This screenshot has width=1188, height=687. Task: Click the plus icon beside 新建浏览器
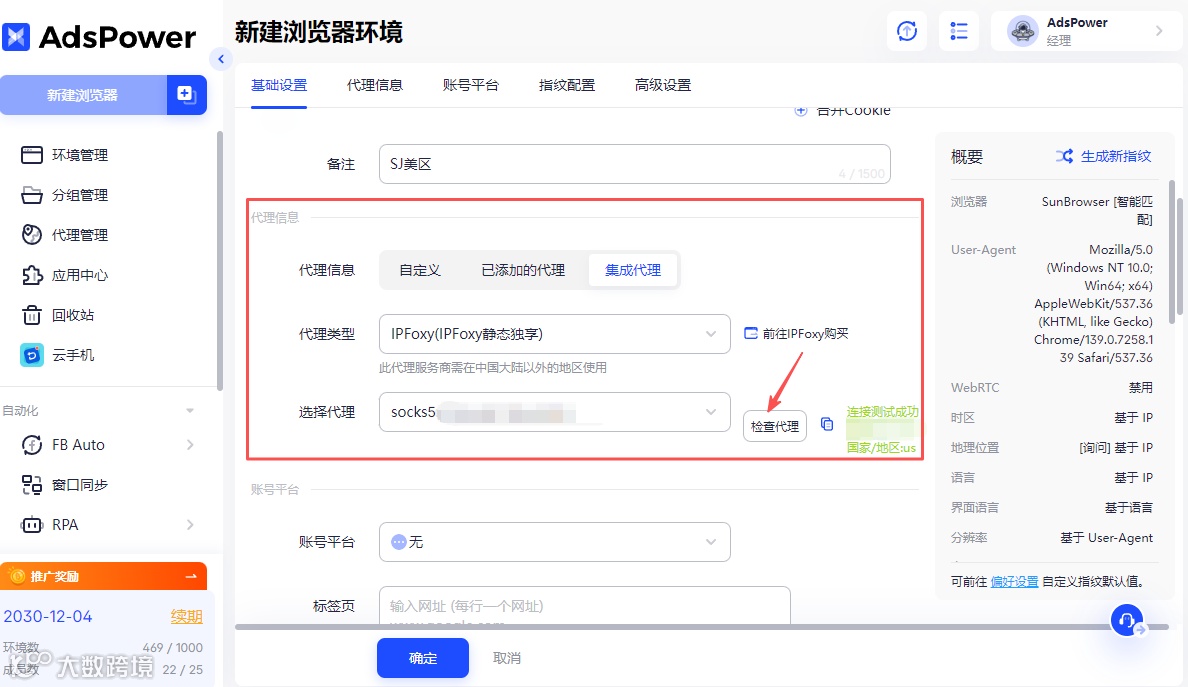pos(186,95)
